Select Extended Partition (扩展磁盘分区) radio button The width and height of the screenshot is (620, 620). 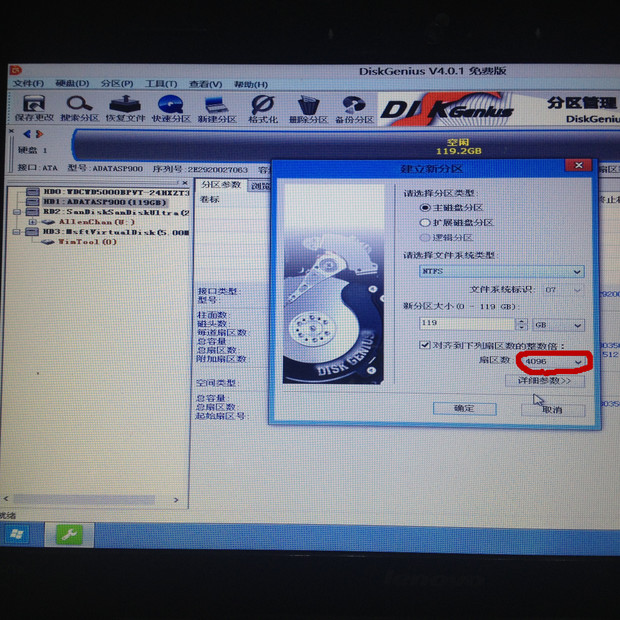click(x=425, y=223)
